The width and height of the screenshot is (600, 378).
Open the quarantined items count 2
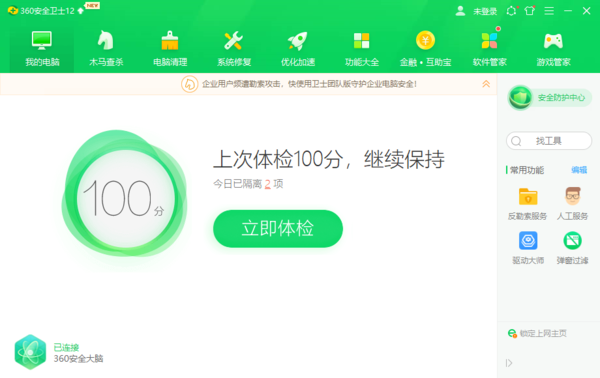point(267,184)
